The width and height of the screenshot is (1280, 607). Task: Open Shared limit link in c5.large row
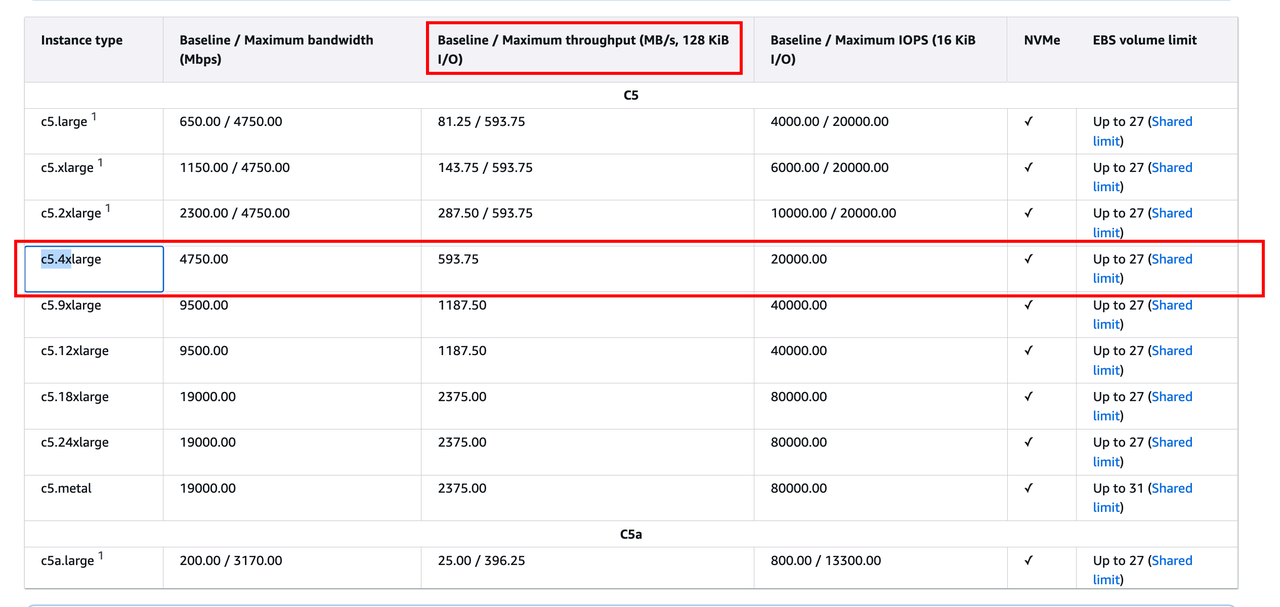(x=1171, y=122)
